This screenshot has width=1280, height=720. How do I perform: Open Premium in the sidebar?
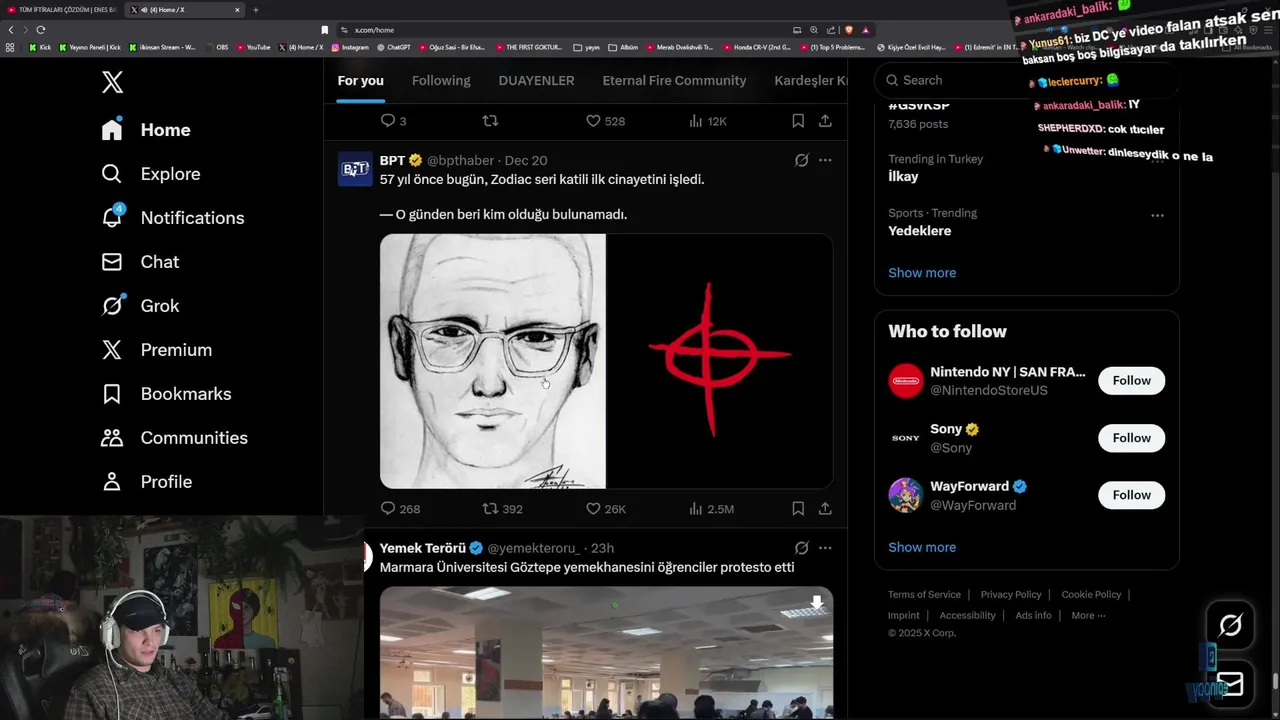pyautogui.click(x=157, y=350)
